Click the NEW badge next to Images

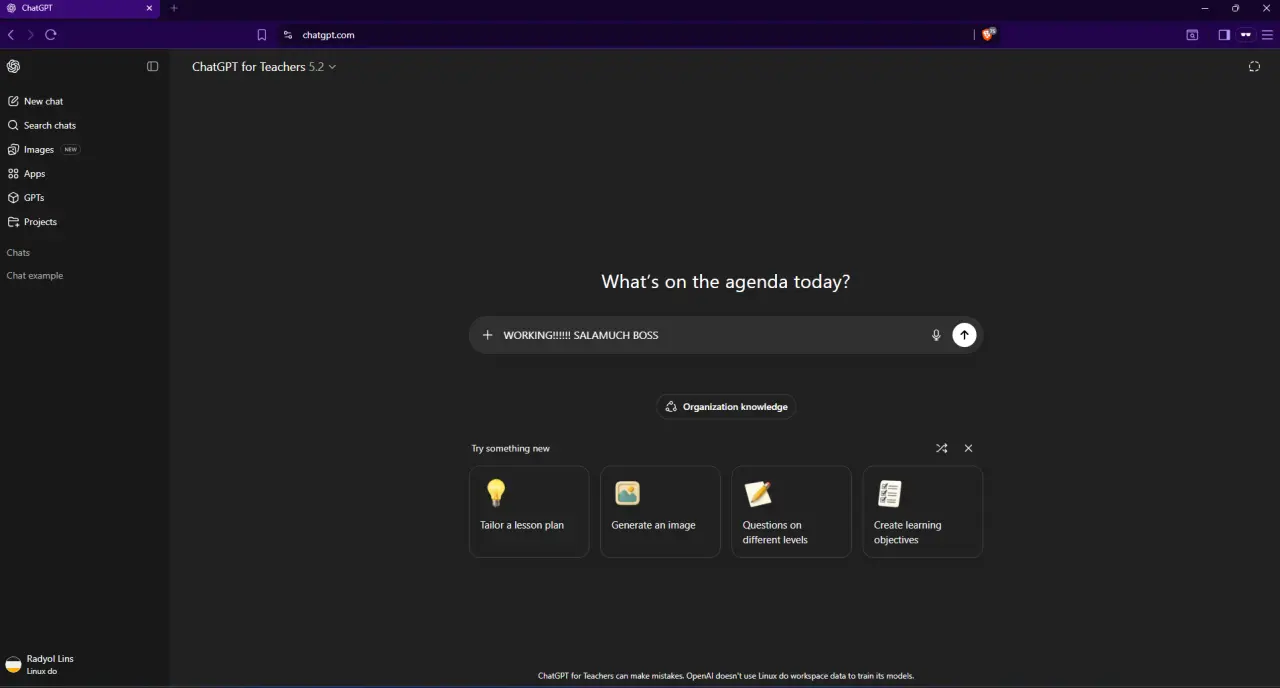click(70, 149)
